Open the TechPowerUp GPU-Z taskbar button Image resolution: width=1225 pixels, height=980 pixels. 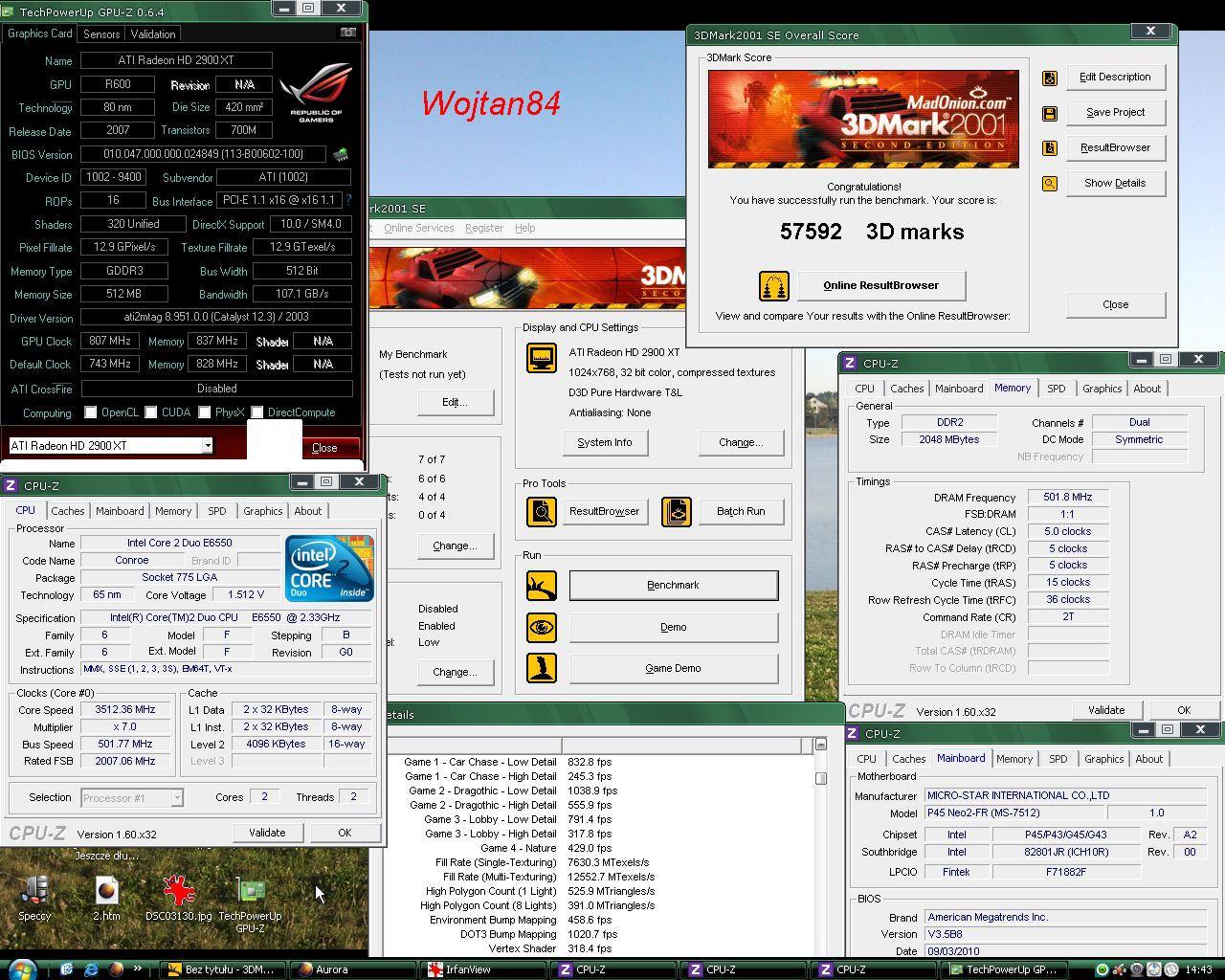point(1005,969)
